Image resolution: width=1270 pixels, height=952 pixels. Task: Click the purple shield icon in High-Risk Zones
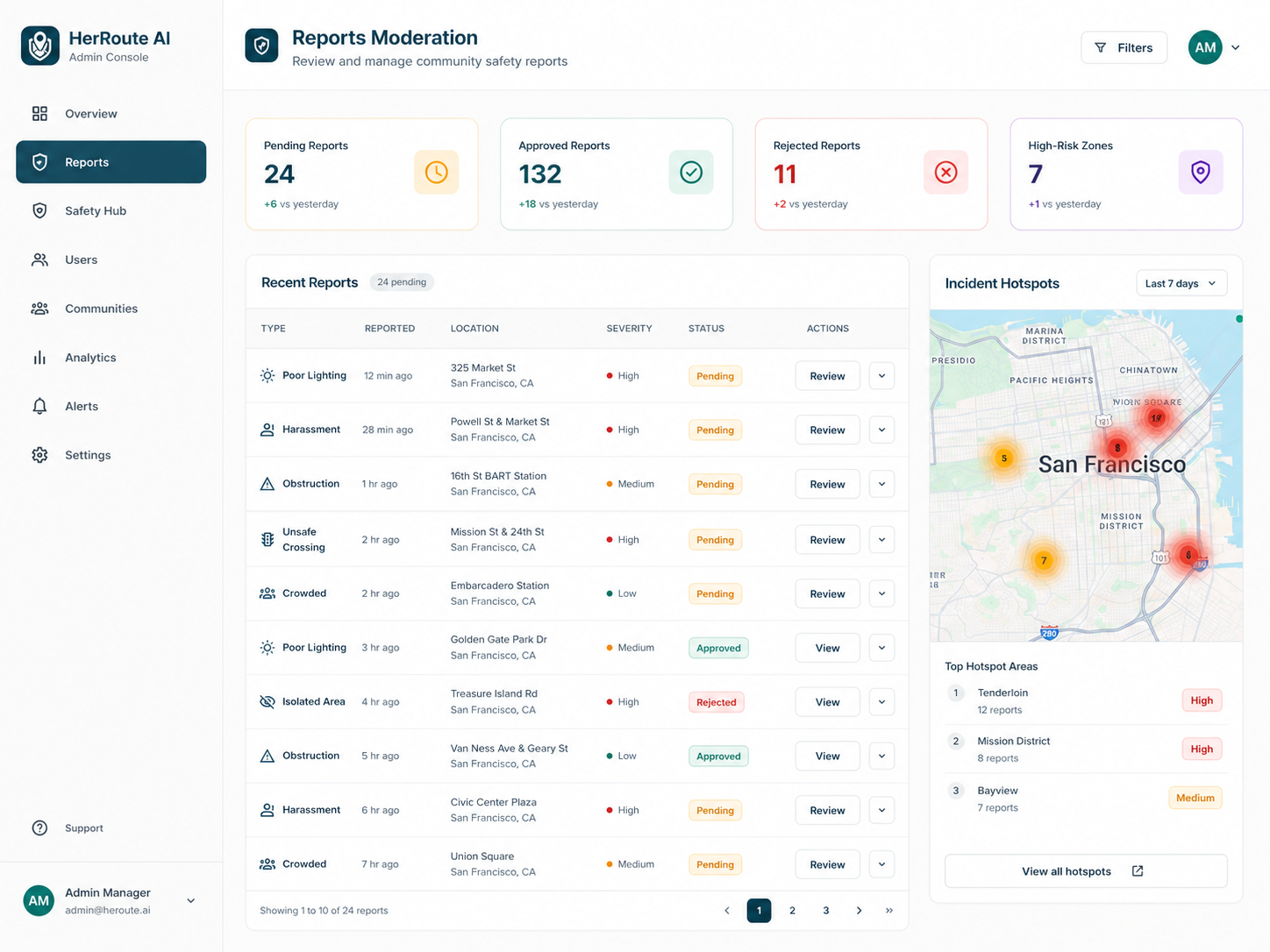1201,172
